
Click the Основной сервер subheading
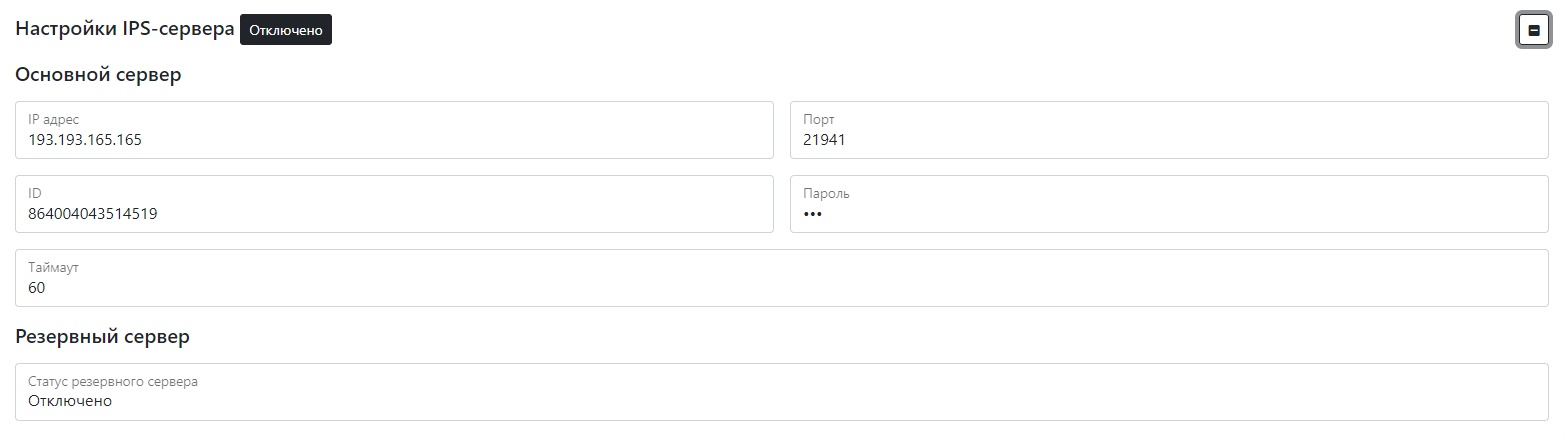(98, 75)
